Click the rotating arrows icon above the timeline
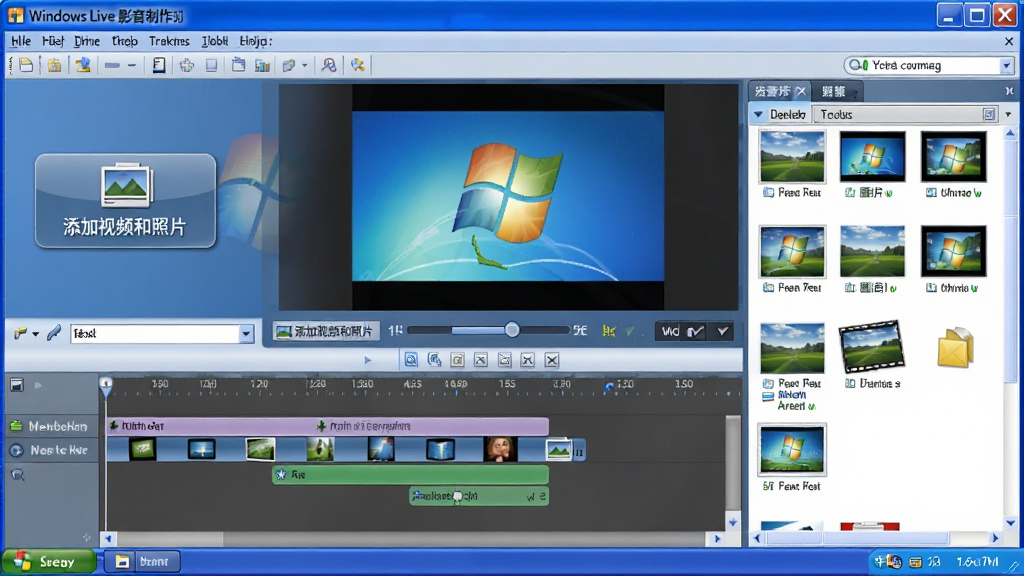Image resolution: width=1024 pixels, height=576 pixels. 434,360
